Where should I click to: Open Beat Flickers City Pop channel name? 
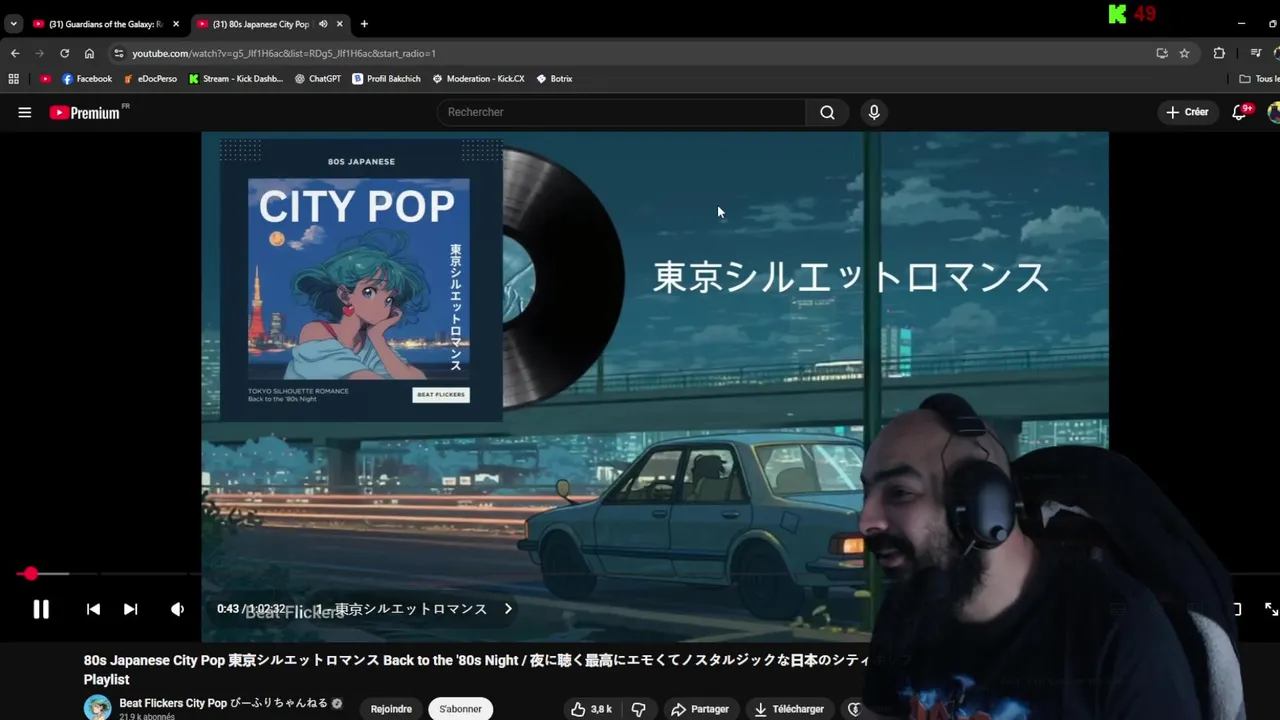tap(224, 703)
